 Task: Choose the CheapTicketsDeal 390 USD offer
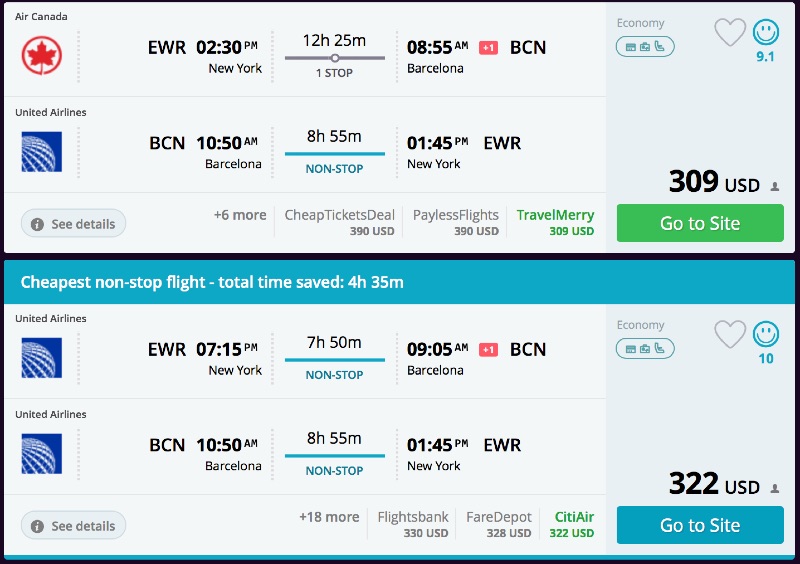(x=339, y=222)
